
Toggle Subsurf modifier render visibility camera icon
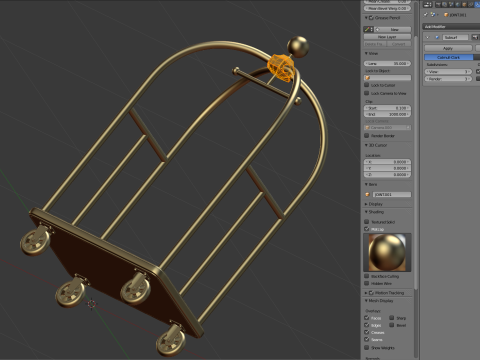point(475,37)
